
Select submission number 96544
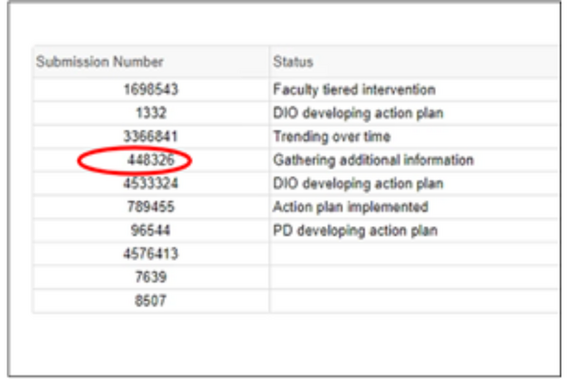click(x=150, y=230)
